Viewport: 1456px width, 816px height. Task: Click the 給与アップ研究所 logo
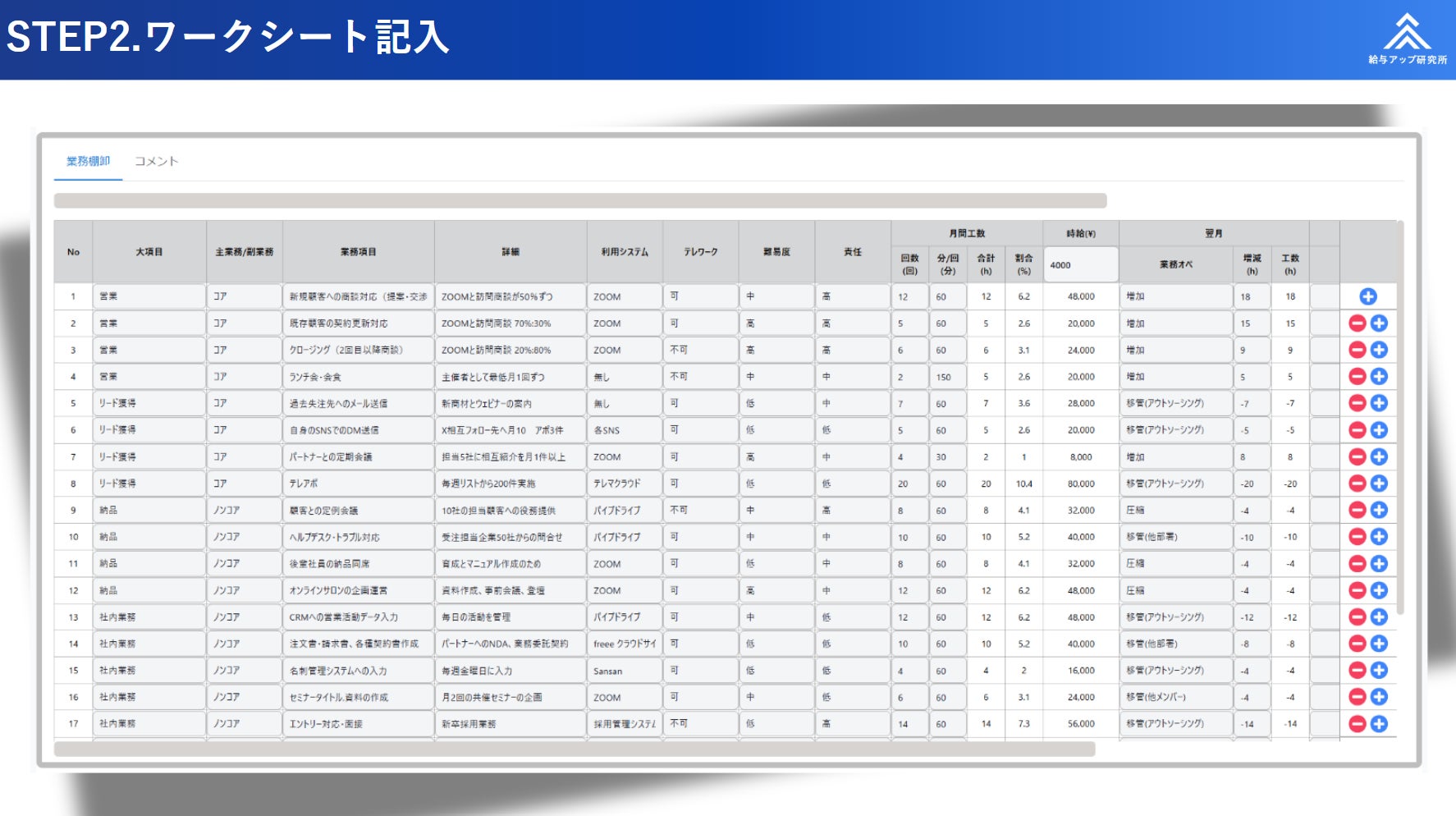1407,39
